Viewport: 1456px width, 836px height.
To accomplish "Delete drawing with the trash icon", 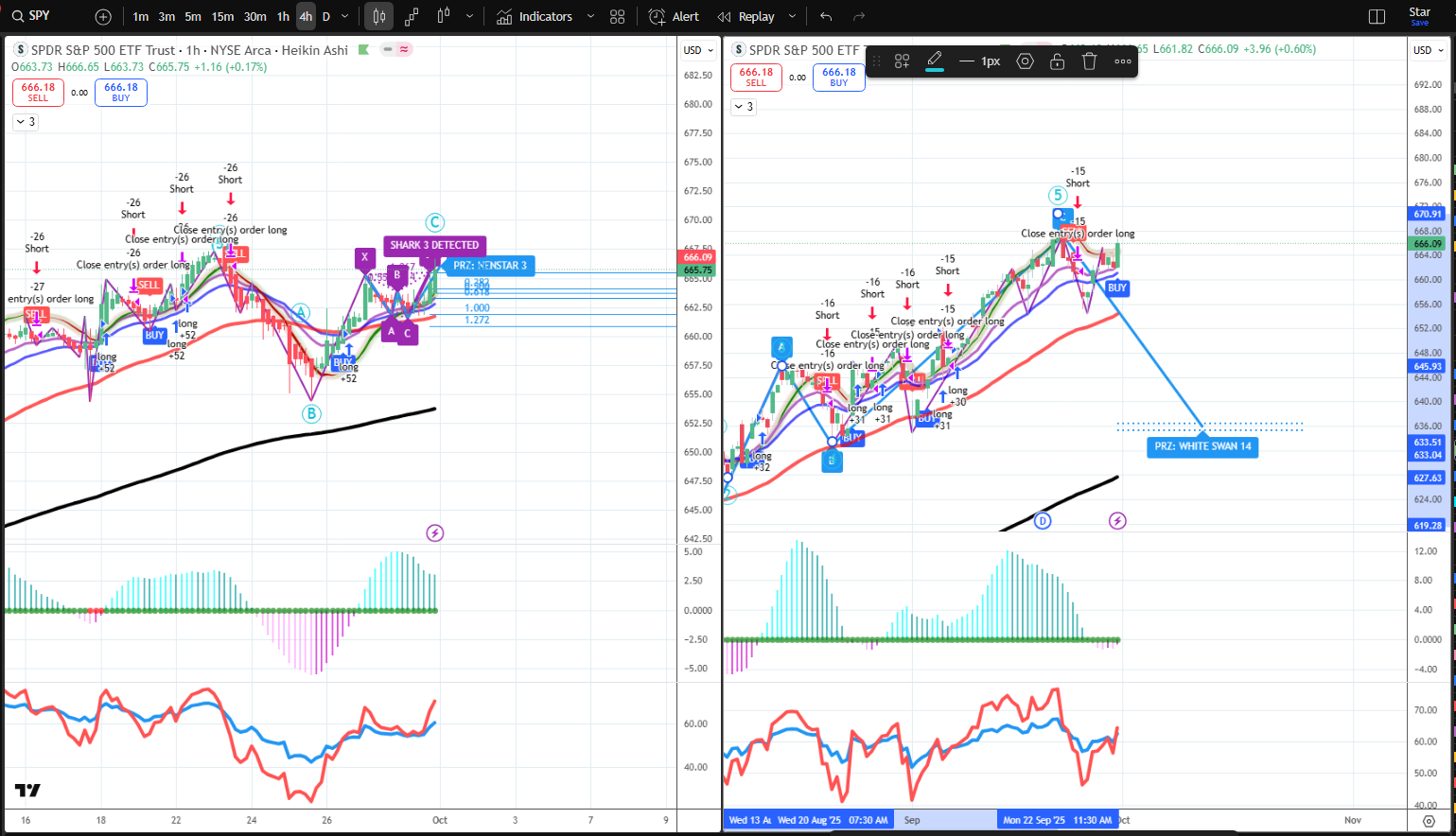I will tap(1090, 61).
